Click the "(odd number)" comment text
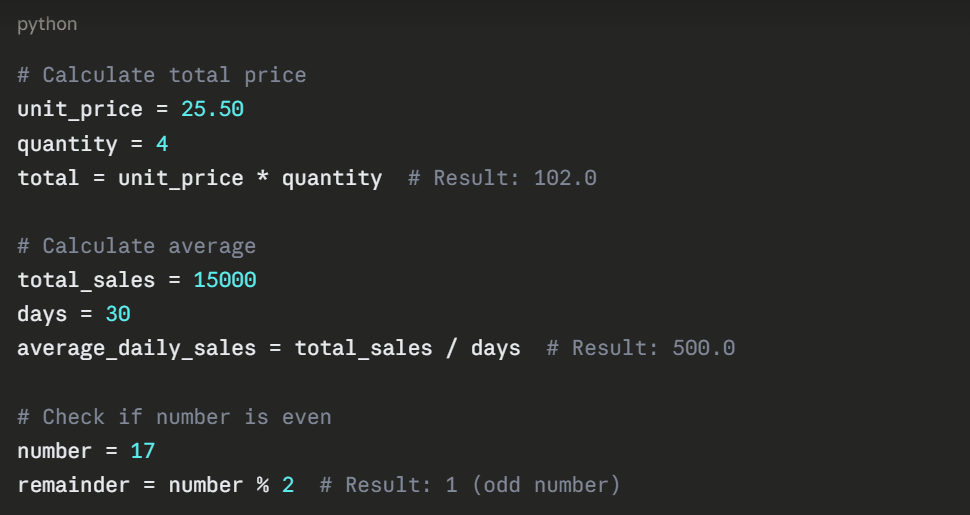Image resolution: width=970 pixels, height=515 pixels. click(546, 485)
